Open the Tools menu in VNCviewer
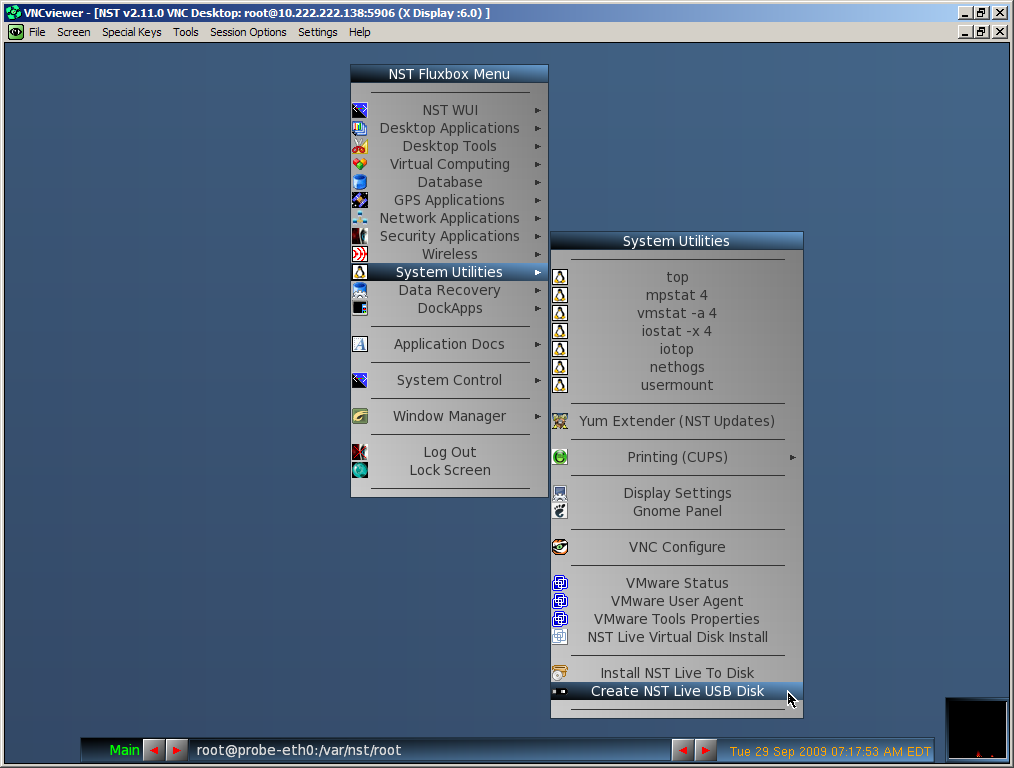1014x768 pixels. pyautogui.click(x=184, y=32)
